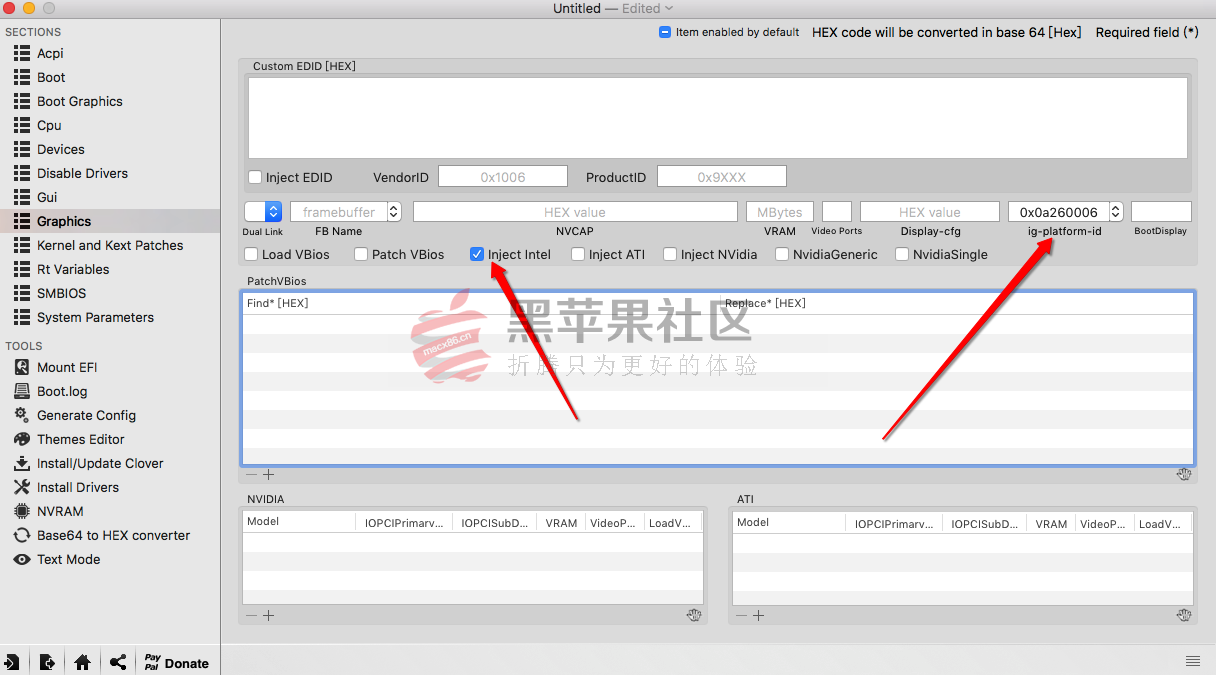The height and width of the screenshot is (675, 1216).
Task: Click the hand icon under ATI table
Action: click(1184, 615)
